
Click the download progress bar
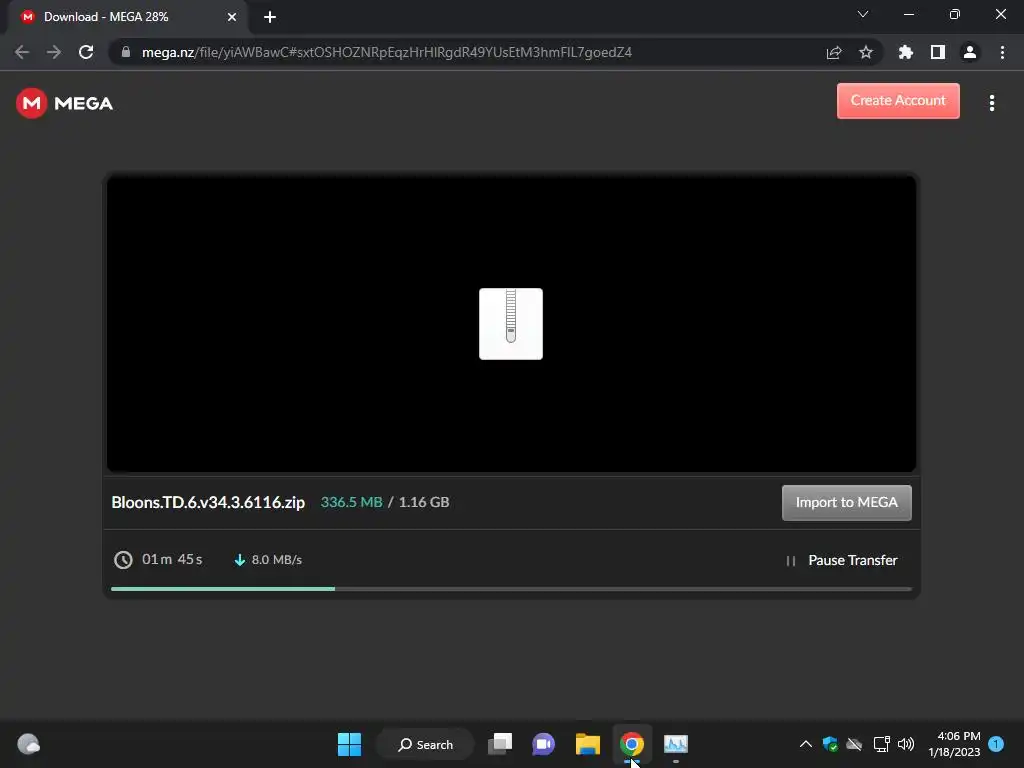point(511,589)
